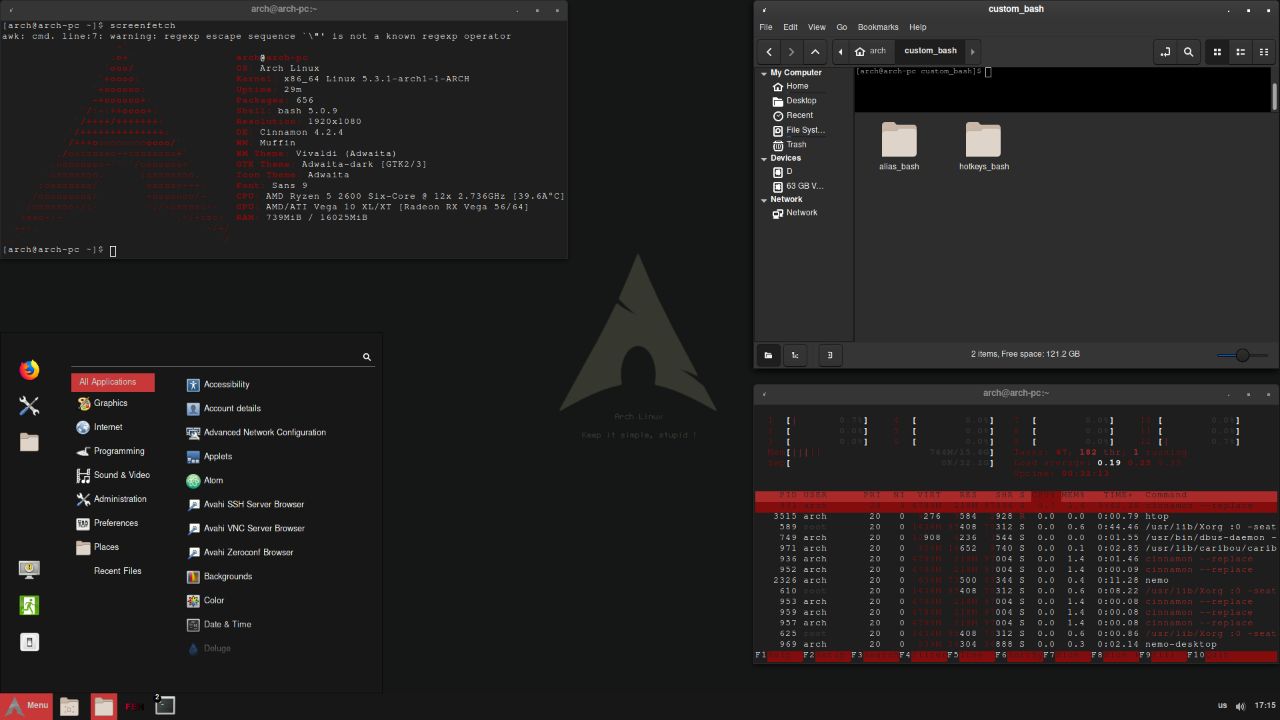Collapse the Network section in Nemo sidebar
Viewport: 1280px width, 720px height.
click(764, 200)
